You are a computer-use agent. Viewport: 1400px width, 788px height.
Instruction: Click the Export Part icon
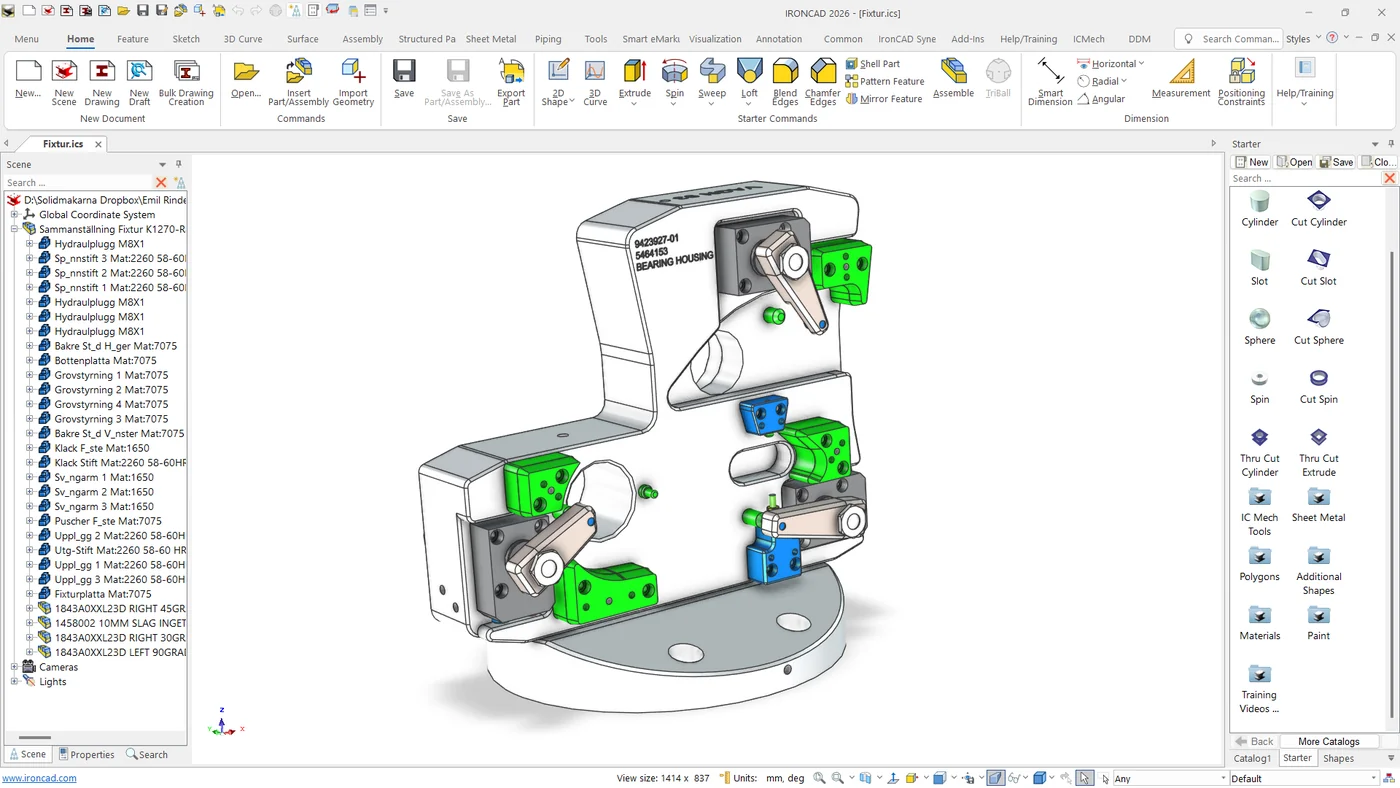click(x=511, y=82)
